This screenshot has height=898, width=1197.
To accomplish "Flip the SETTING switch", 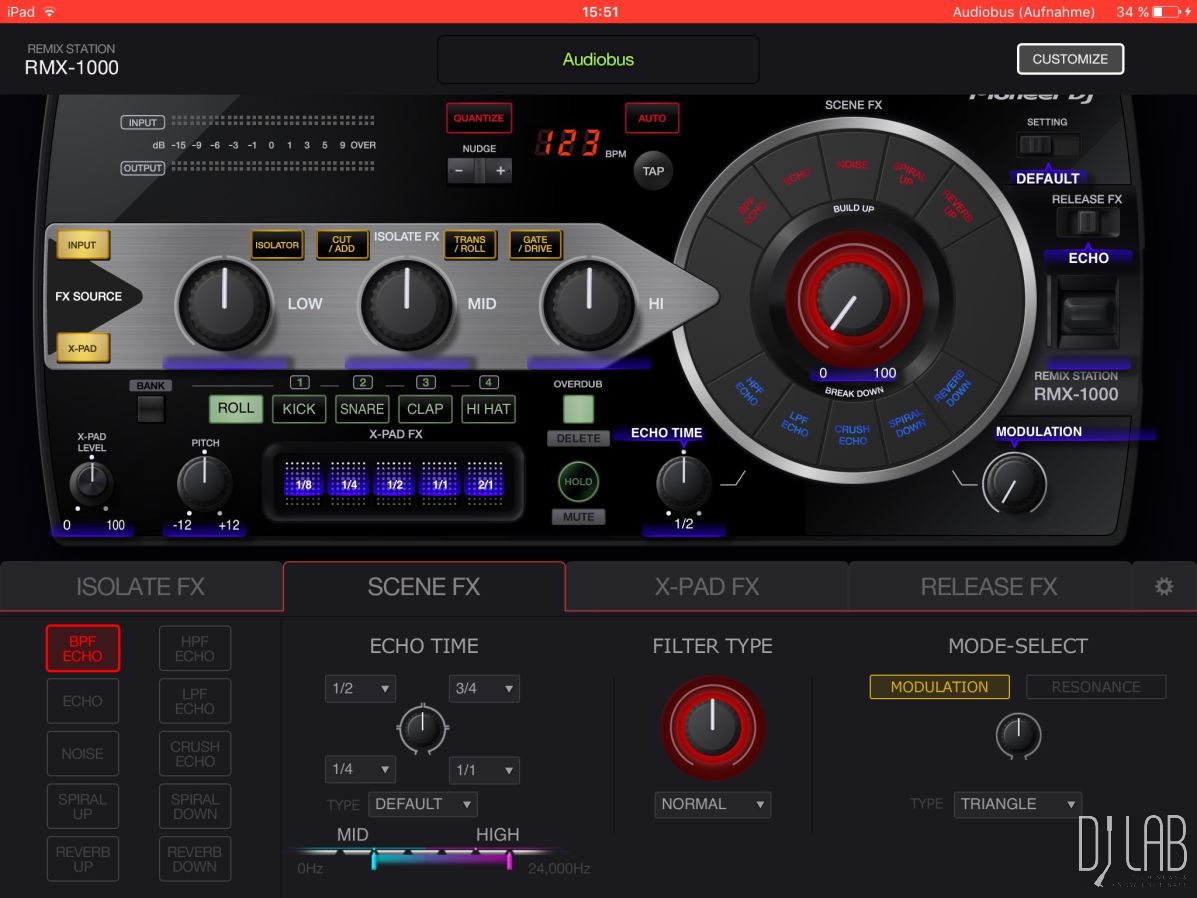I will tap(1047, 146).
